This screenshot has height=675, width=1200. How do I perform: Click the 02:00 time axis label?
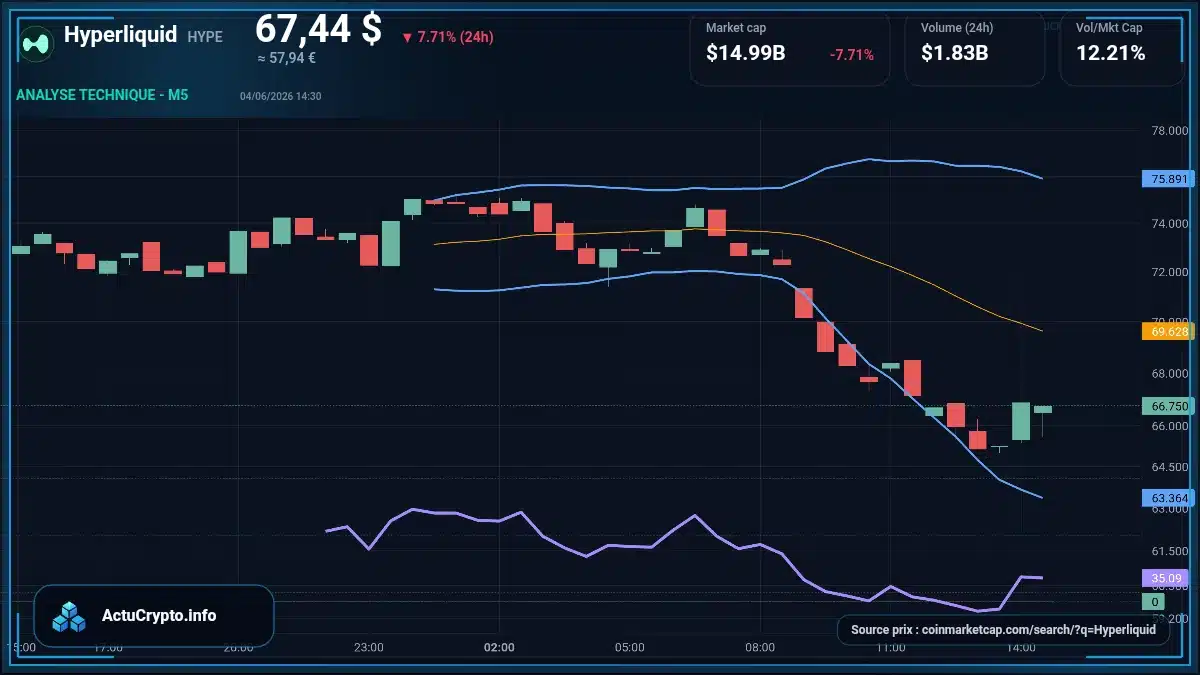(499, 648)
